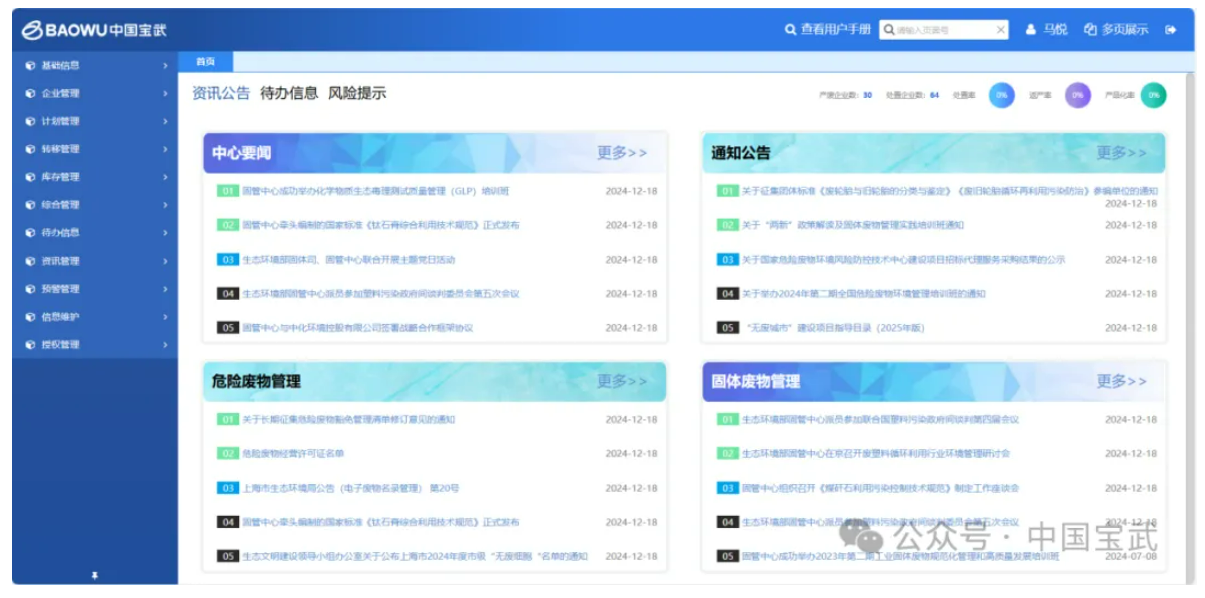This screenshot has height=598, width=1205.
Task: Click the 多页展示 multi-page display icon
Action: pyautogui.click(x=1090, y=30)
